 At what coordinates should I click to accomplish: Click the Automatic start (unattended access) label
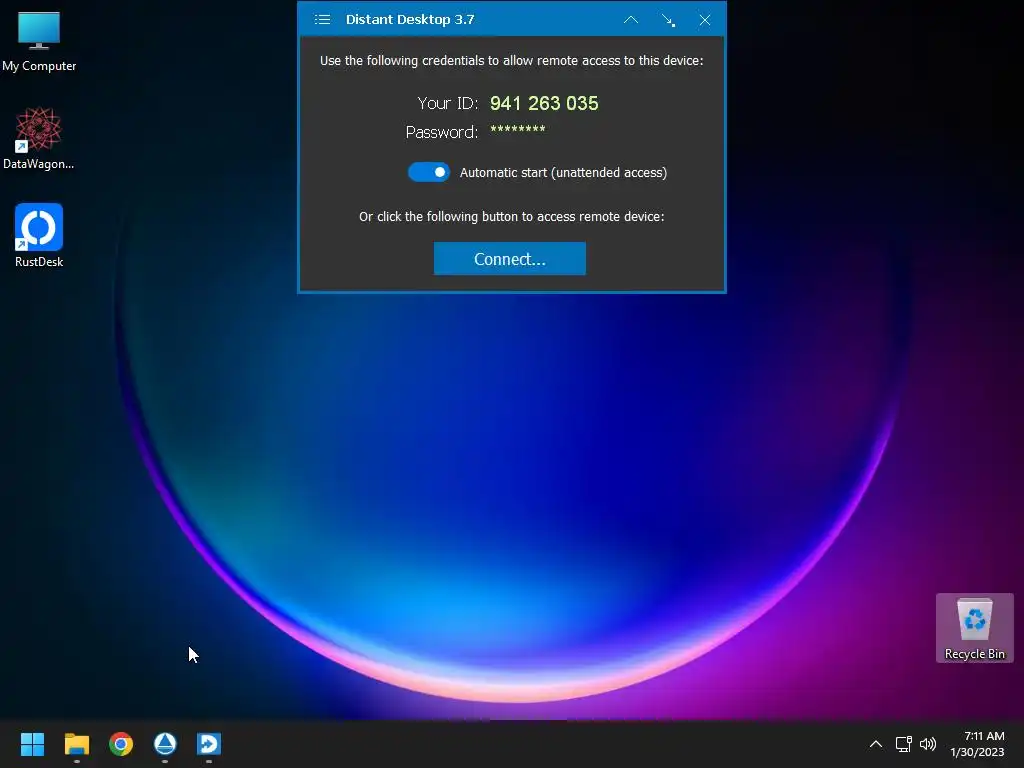pyautogui.click(x=564, y=172)
